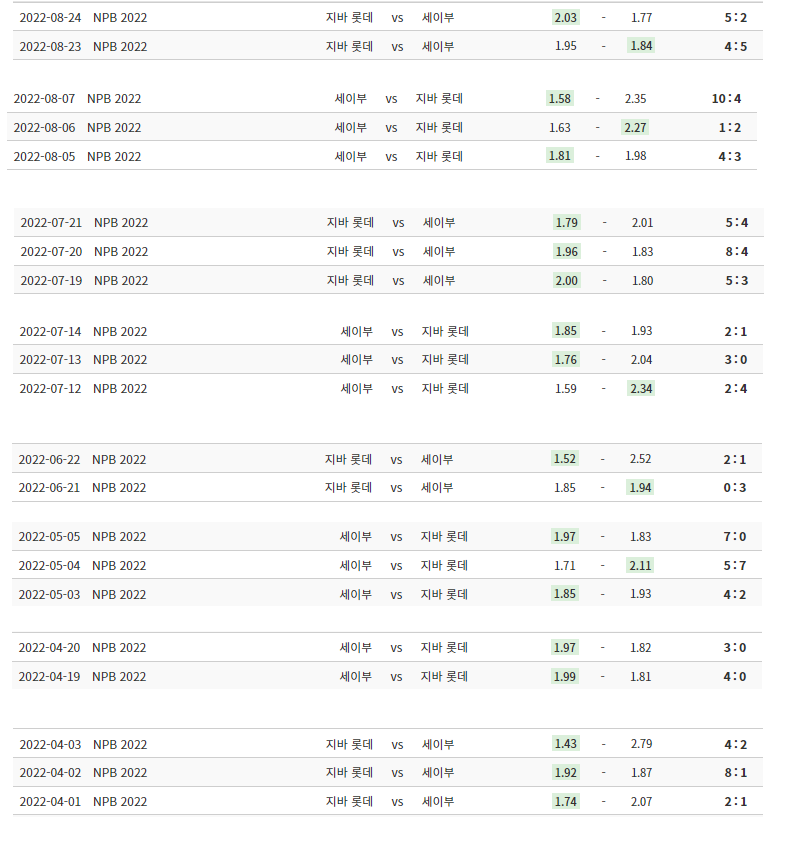Click the 2.03 odds in the 2022-08-24 row
This screenshot has width=801, height=841.
pyautogui.click(x=565, y=17)
